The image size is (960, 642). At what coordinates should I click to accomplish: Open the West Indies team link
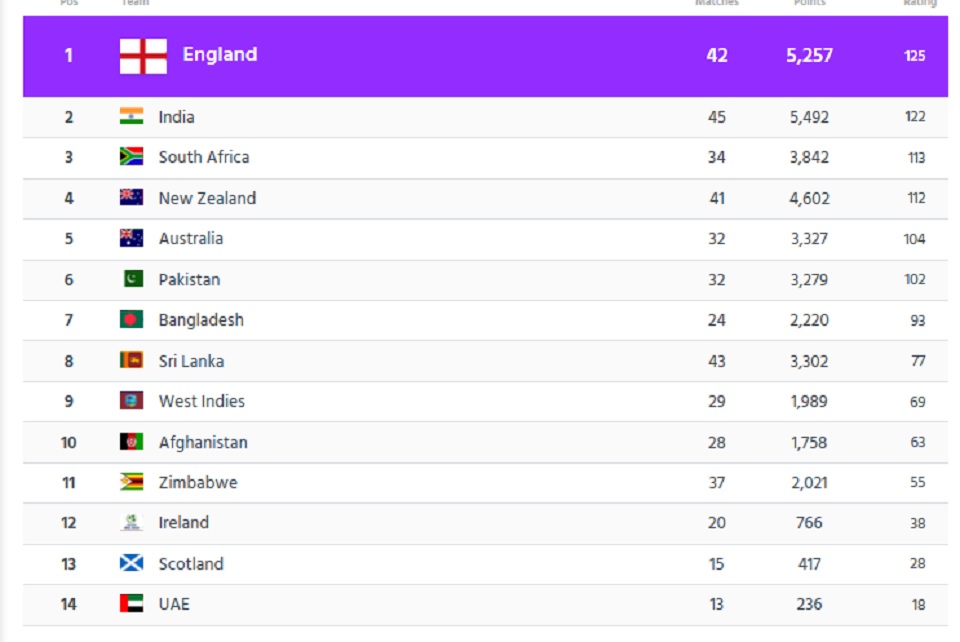click(201, 401)
